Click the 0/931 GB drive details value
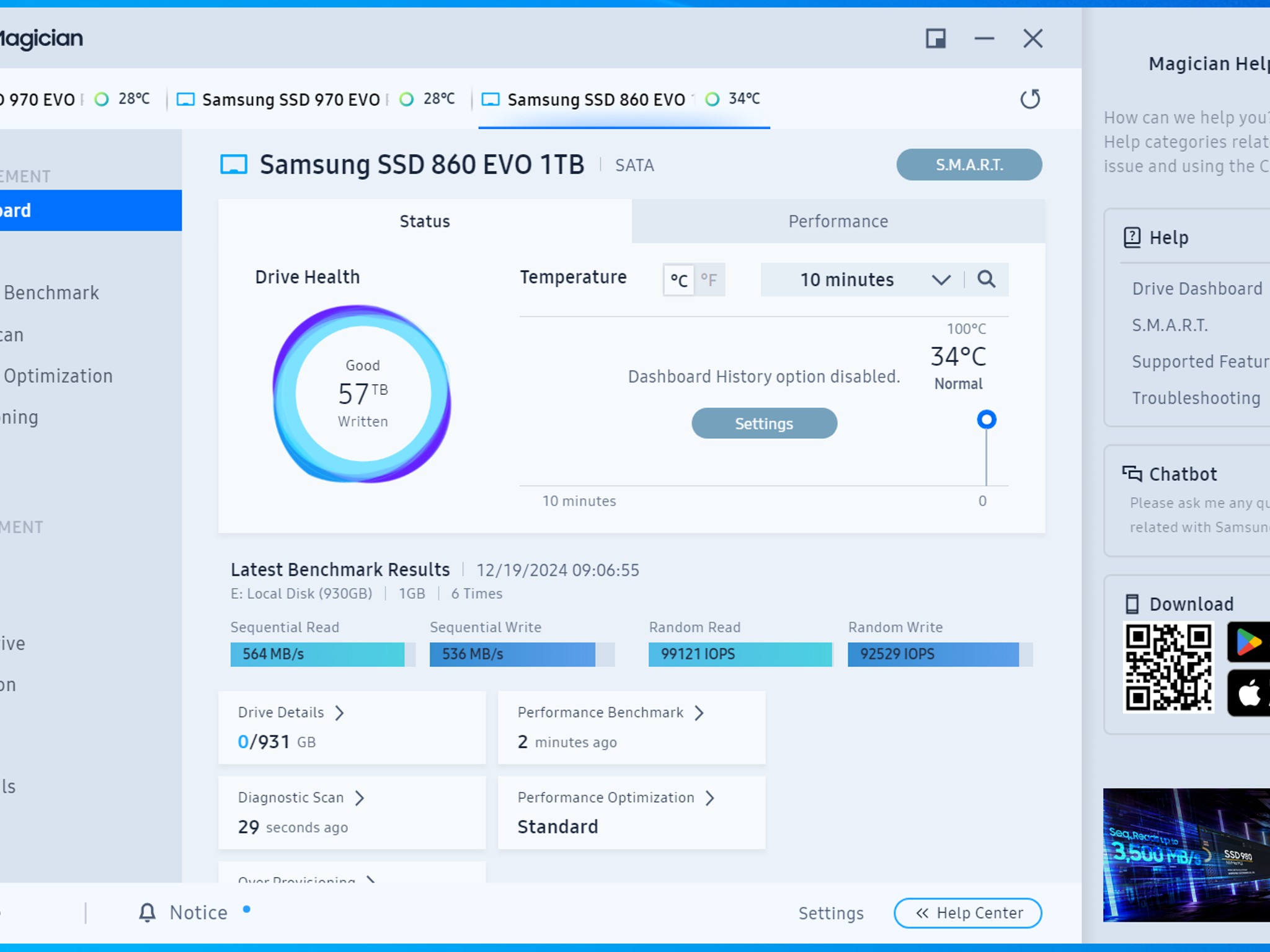Screen dimensions: 1270x952 277,742
